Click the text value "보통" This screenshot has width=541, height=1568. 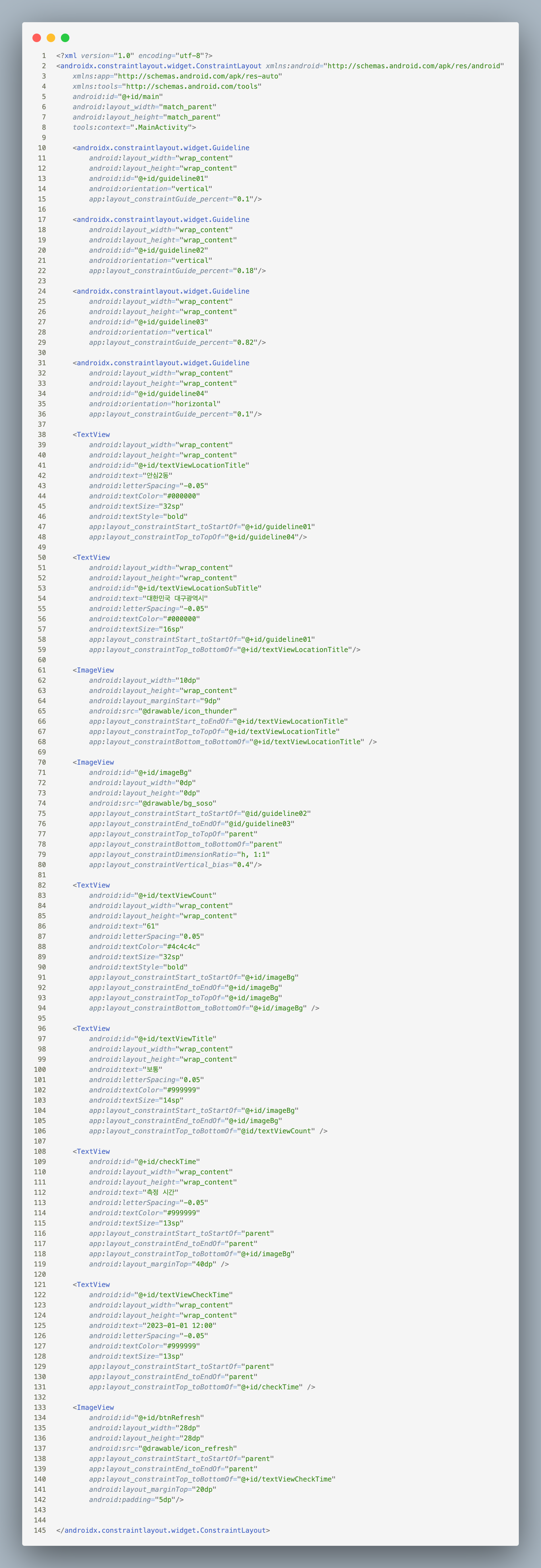pos(152,1070)
